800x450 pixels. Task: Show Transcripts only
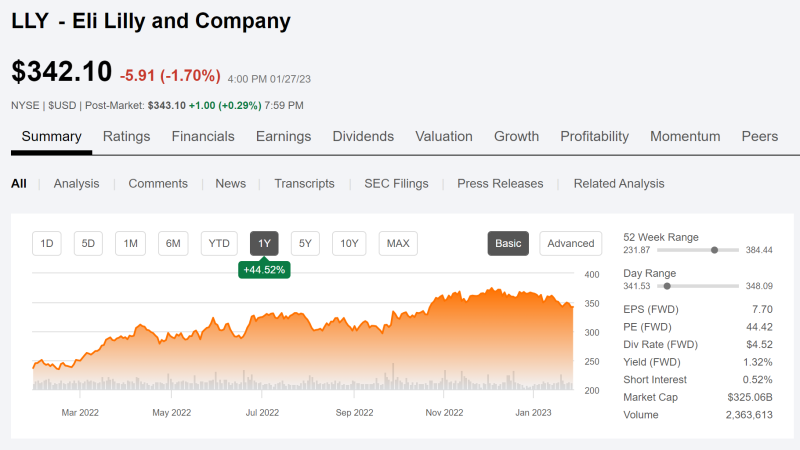[x=305, y=184]
